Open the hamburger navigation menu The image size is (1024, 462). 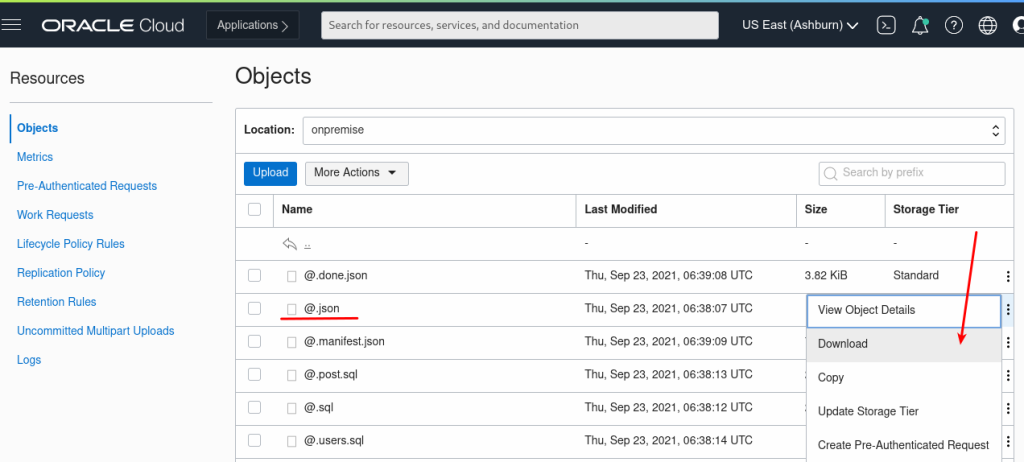(13, 25)
